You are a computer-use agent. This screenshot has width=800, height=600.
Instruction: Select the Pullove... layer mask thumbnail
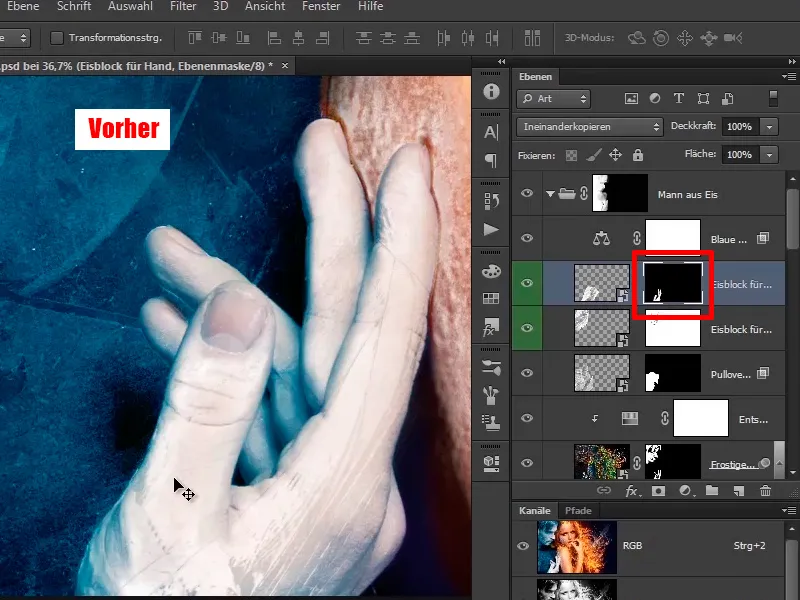[672, 373]
